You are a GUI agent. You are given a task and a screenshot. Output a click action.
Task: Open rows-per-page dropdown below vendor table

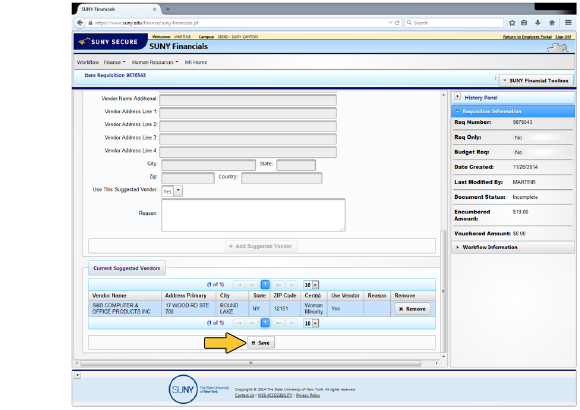point(316,323)
